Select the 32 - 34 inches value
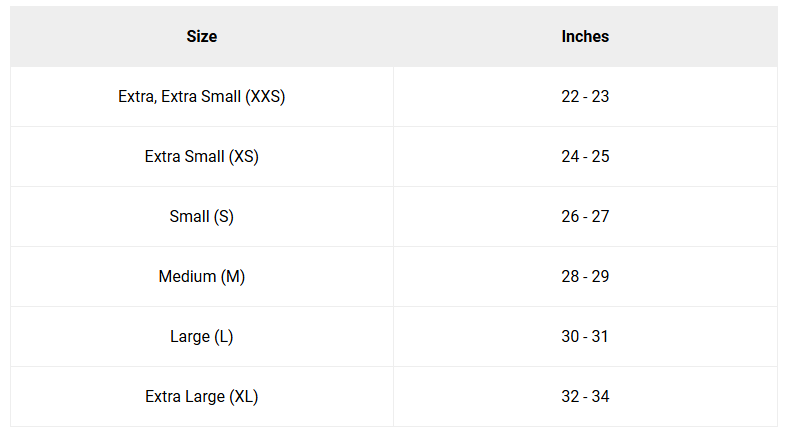The height and width of the screenshot is (430, 790). pyautogui.click(x=585, y=397)
